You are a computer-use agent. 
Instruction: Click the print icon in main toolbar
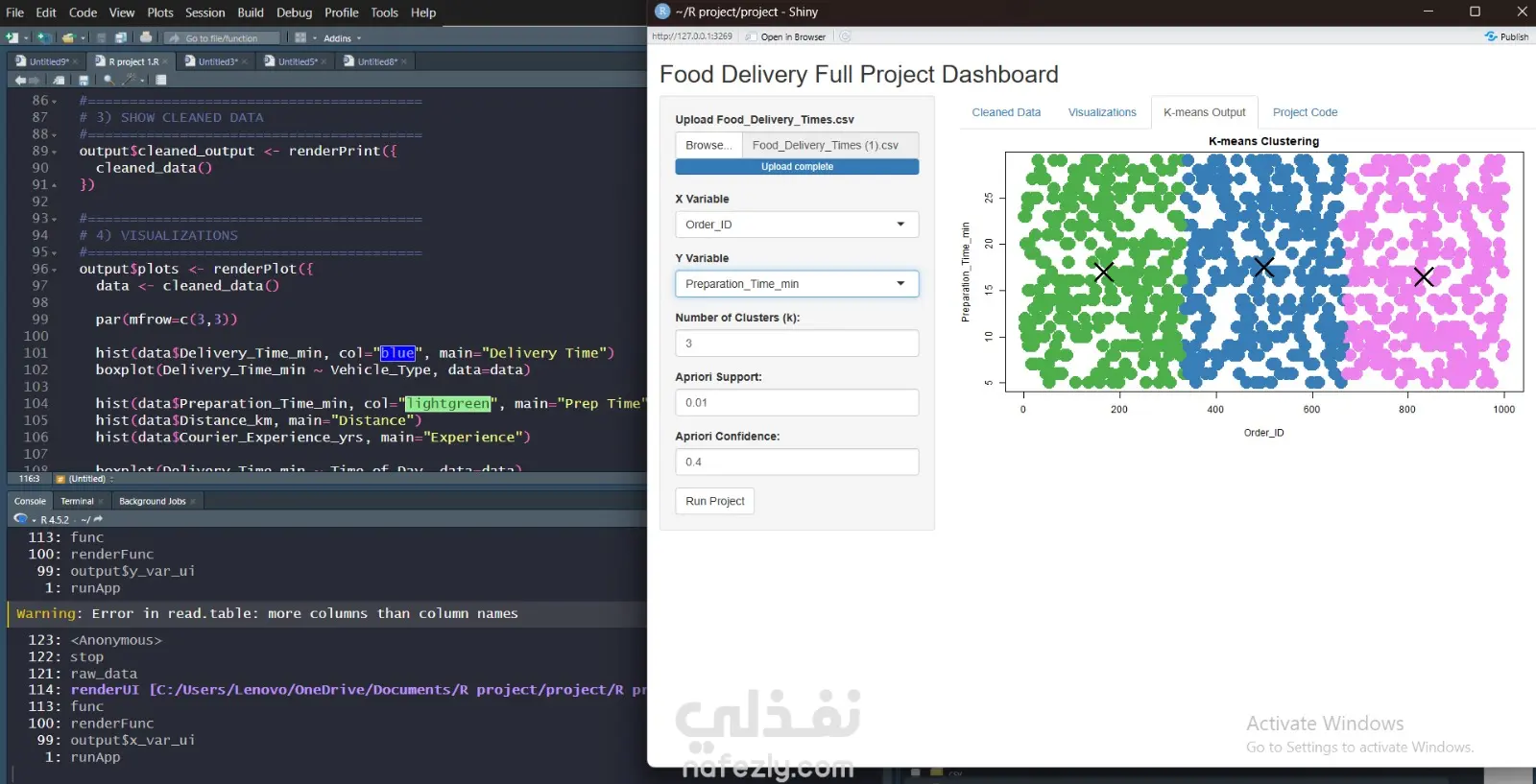[x=146, y=37]
